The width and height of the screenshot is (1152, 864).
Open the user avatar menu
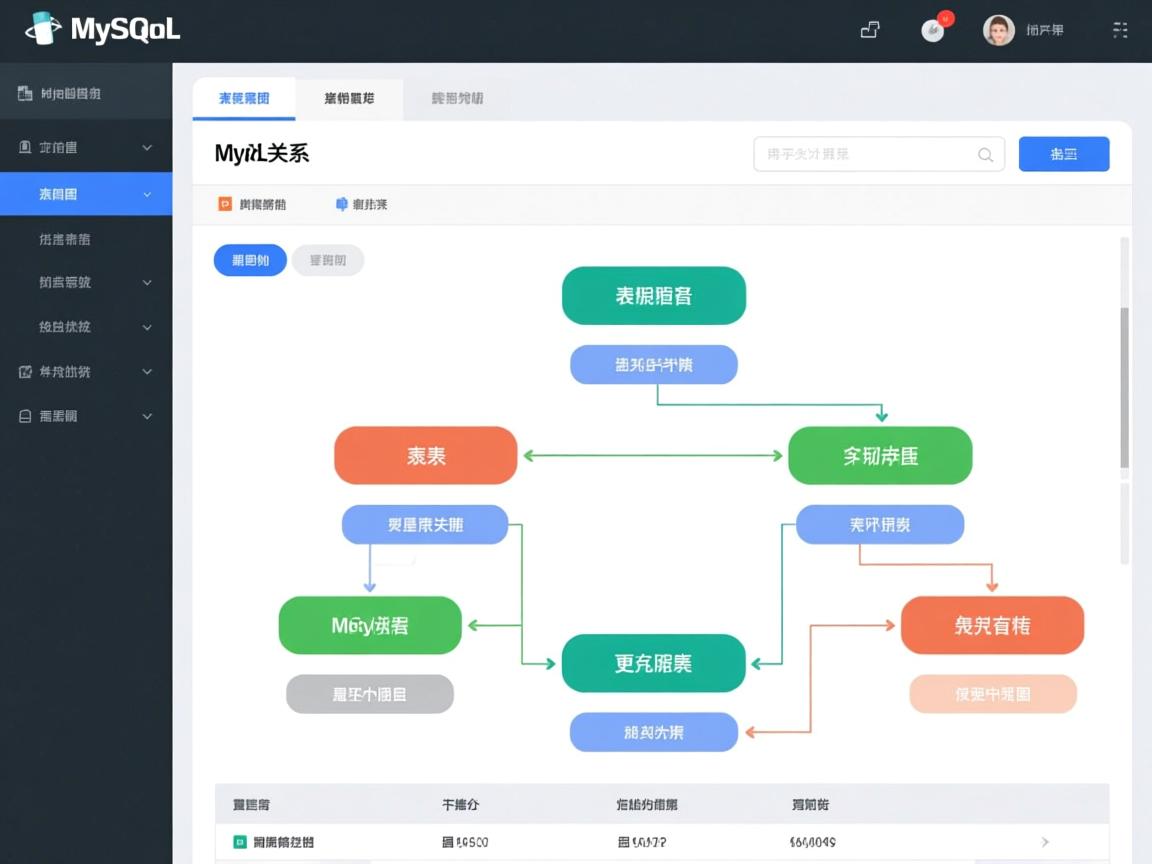(997, 30)
